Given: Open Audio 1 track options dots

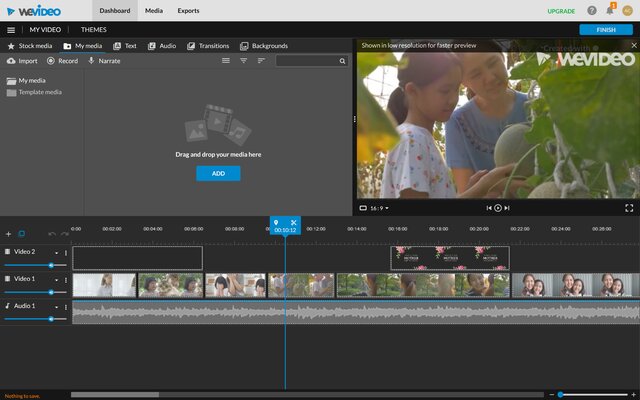Looking at the screenshot, I should pyautogui.click(x=66, y=307).
